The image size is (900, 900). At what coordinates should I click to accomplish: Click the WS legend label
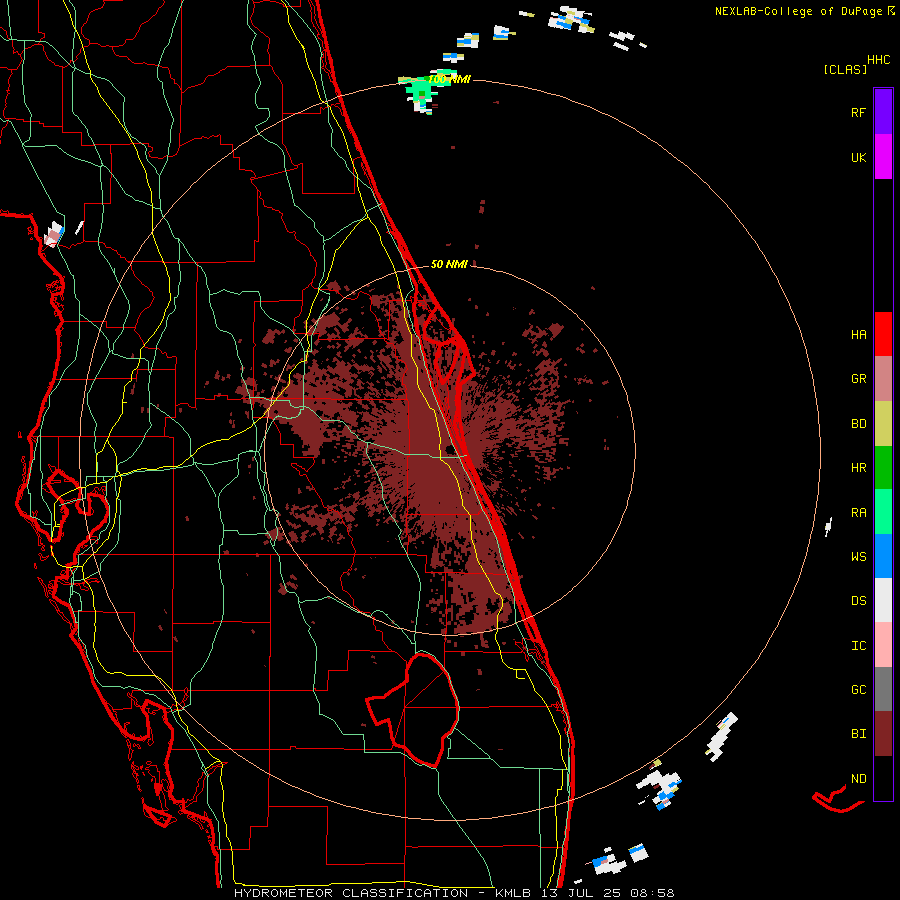pos(858,557)
